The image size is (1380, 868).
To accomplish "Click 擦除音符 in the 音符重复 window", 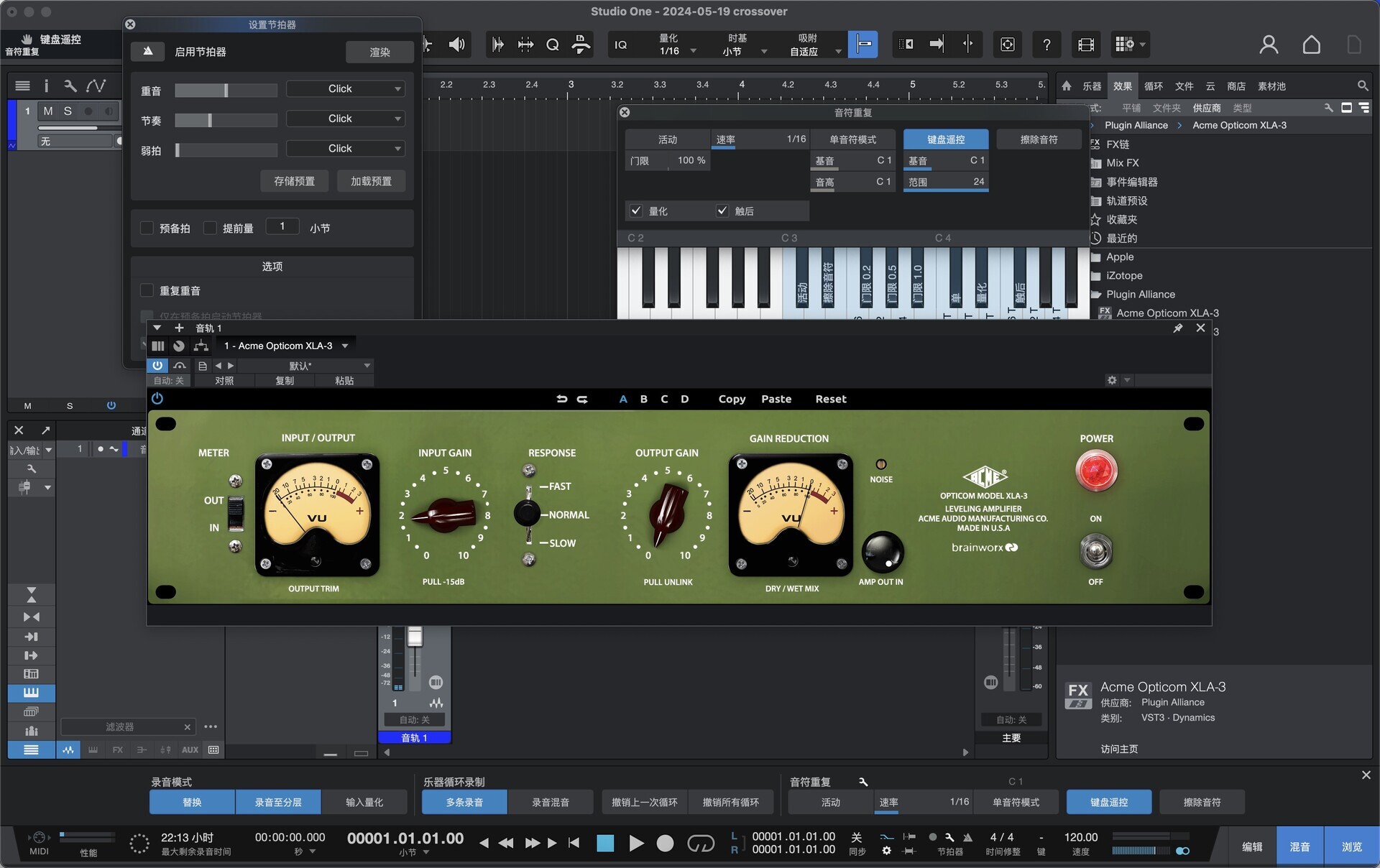I will click(x=1039, y=139).
